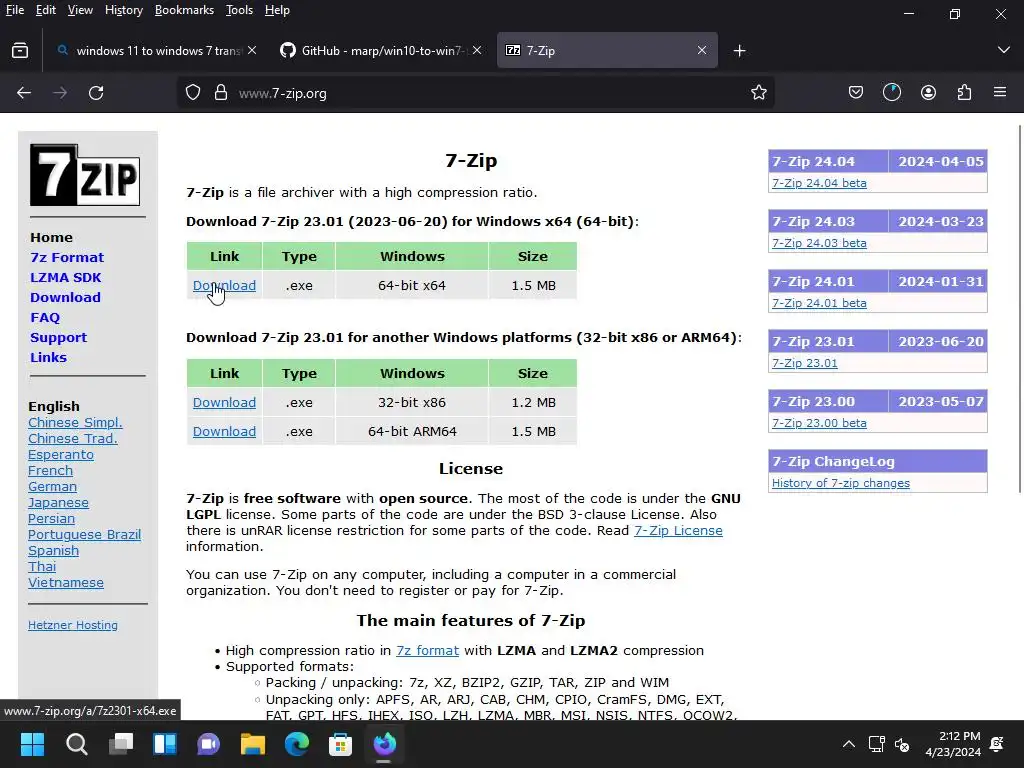Screen dimensions: 1024x768
Task: Open the Chat app on taskbar
Action: [x=208, y=744]
